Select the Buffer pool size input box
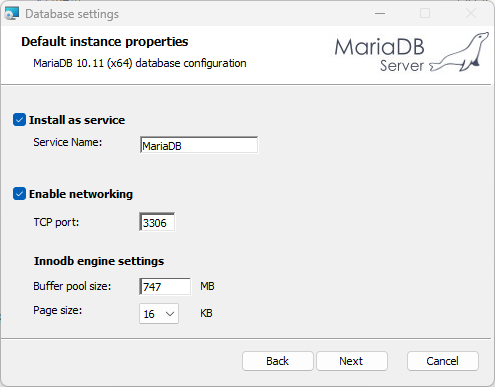 point(165,286)
